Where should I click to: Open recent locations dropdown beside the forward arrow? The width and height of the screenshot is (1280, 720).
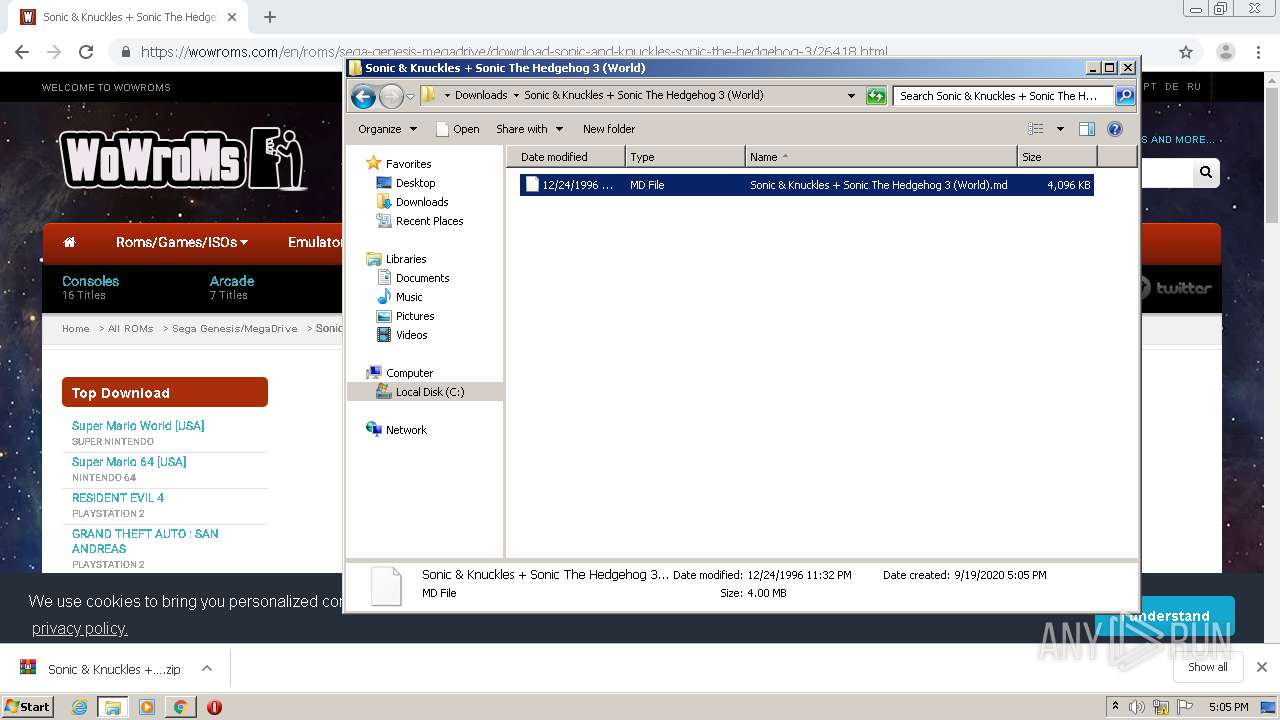point(410,97)
